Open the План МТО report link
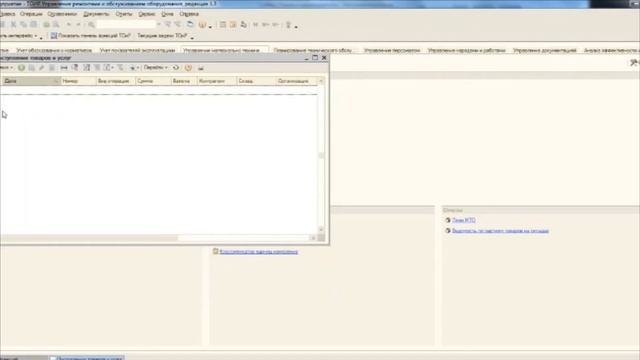Viewport: 640px width, 360px height. 464,220
